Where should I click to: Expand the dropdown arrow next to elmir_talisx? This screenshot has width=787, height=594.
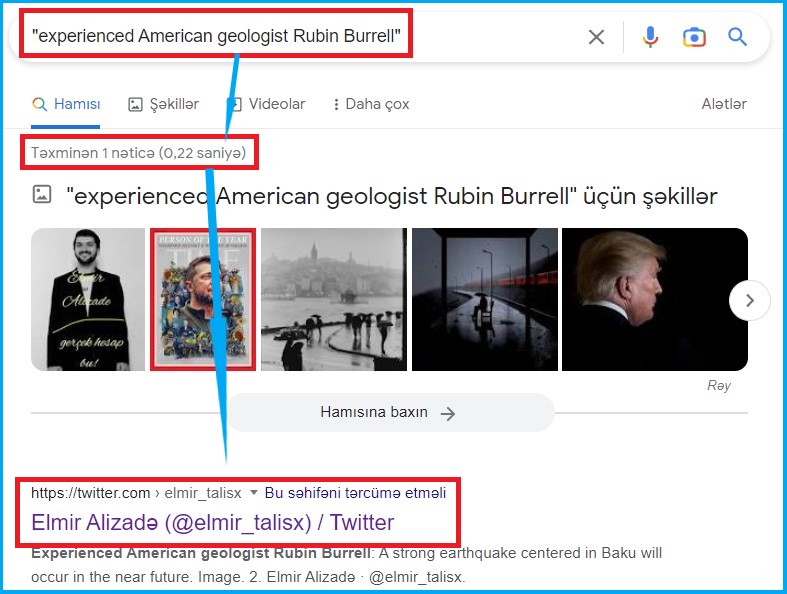point(254,493)
